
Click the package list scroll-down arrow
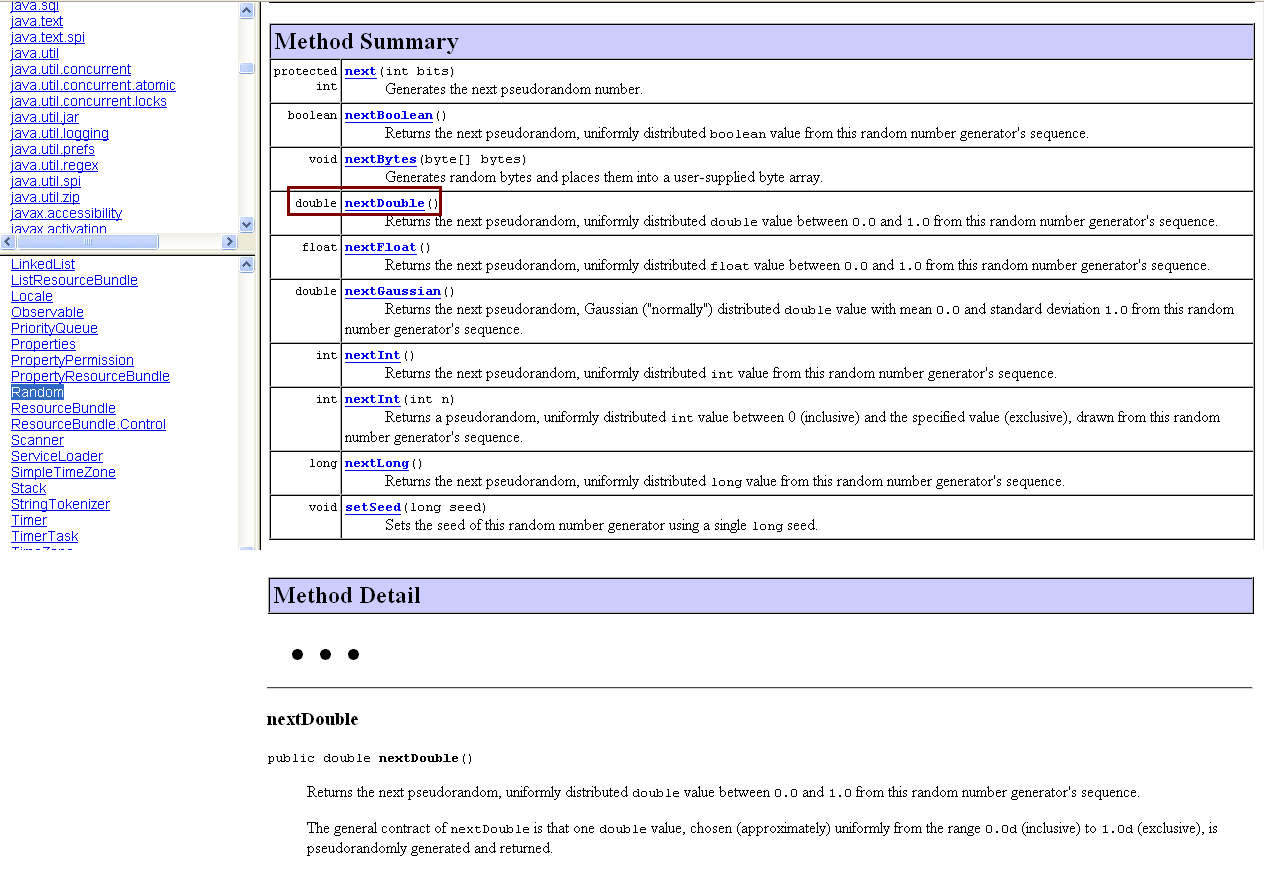pyautogui.click(x=247, y=225)
